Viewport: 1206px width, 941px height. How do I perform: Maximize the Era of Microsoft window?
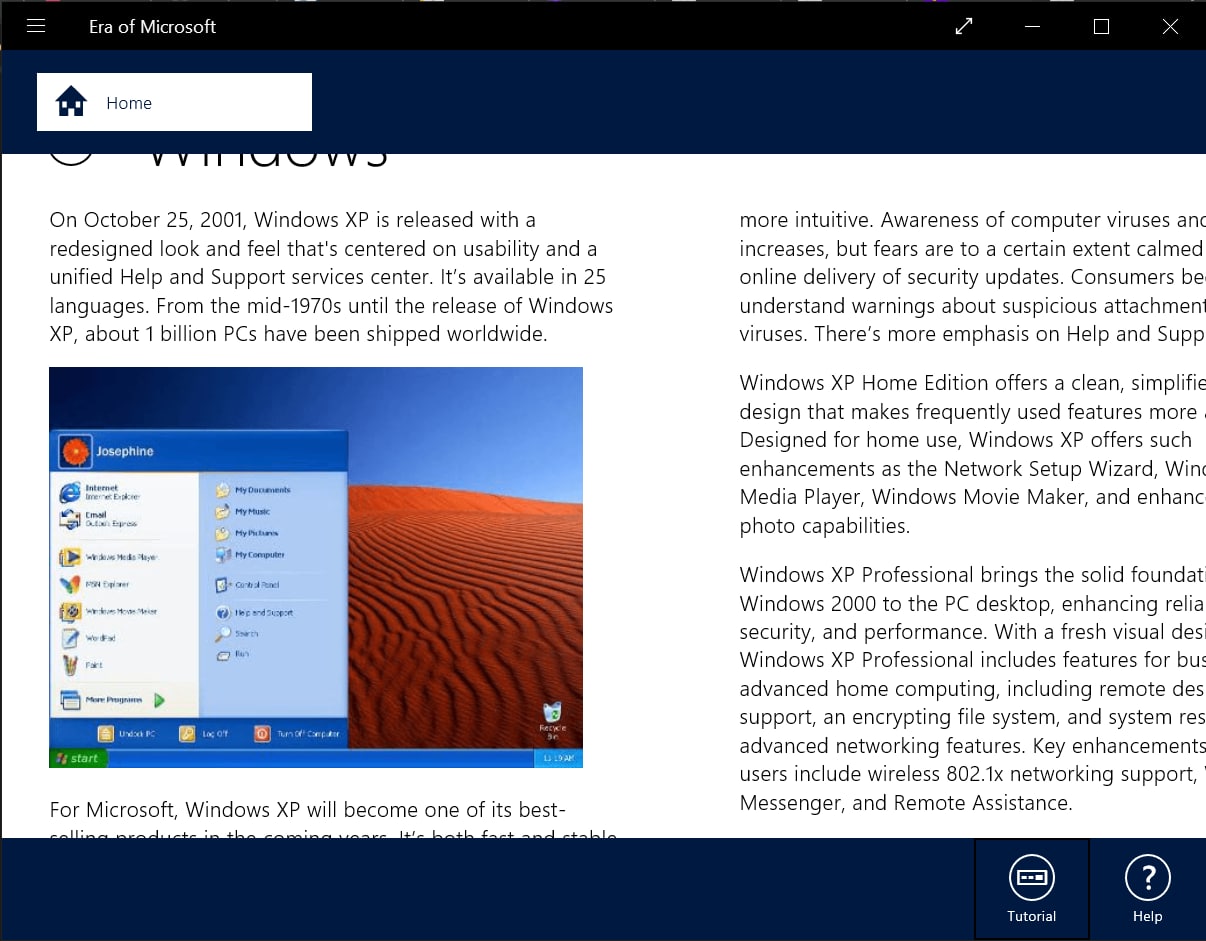point(1101,27)
